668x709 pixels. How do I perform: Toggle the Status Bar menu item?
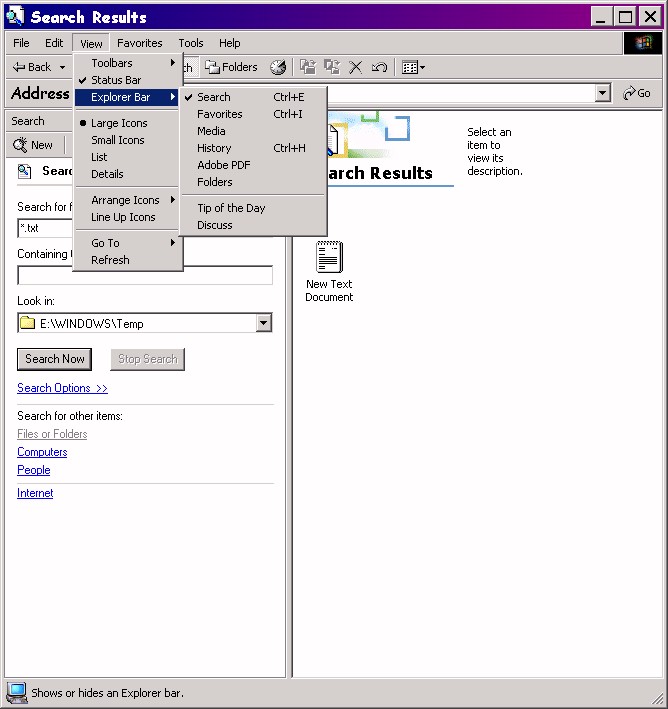click(127, 80)
